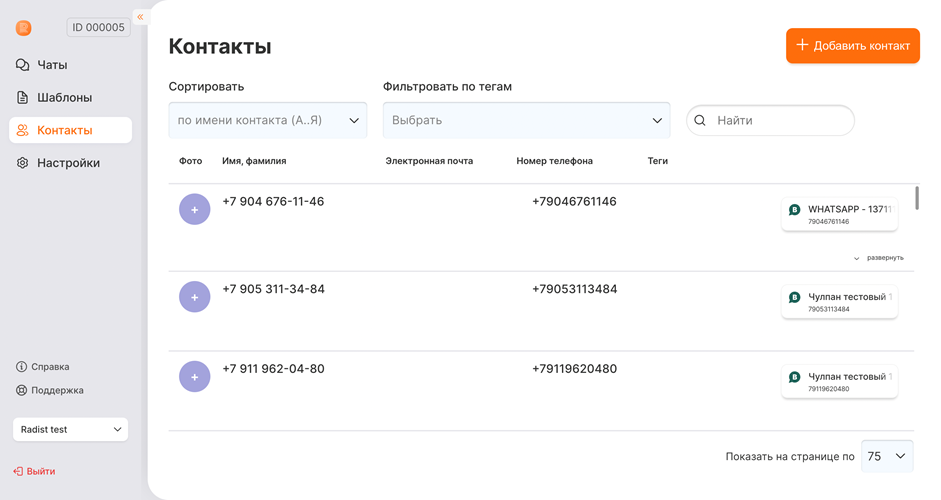Click the WHATSAPP - 1371 channel tag
Screen dimensions: 941x500
pyautogui.click(x=840, y=214)
